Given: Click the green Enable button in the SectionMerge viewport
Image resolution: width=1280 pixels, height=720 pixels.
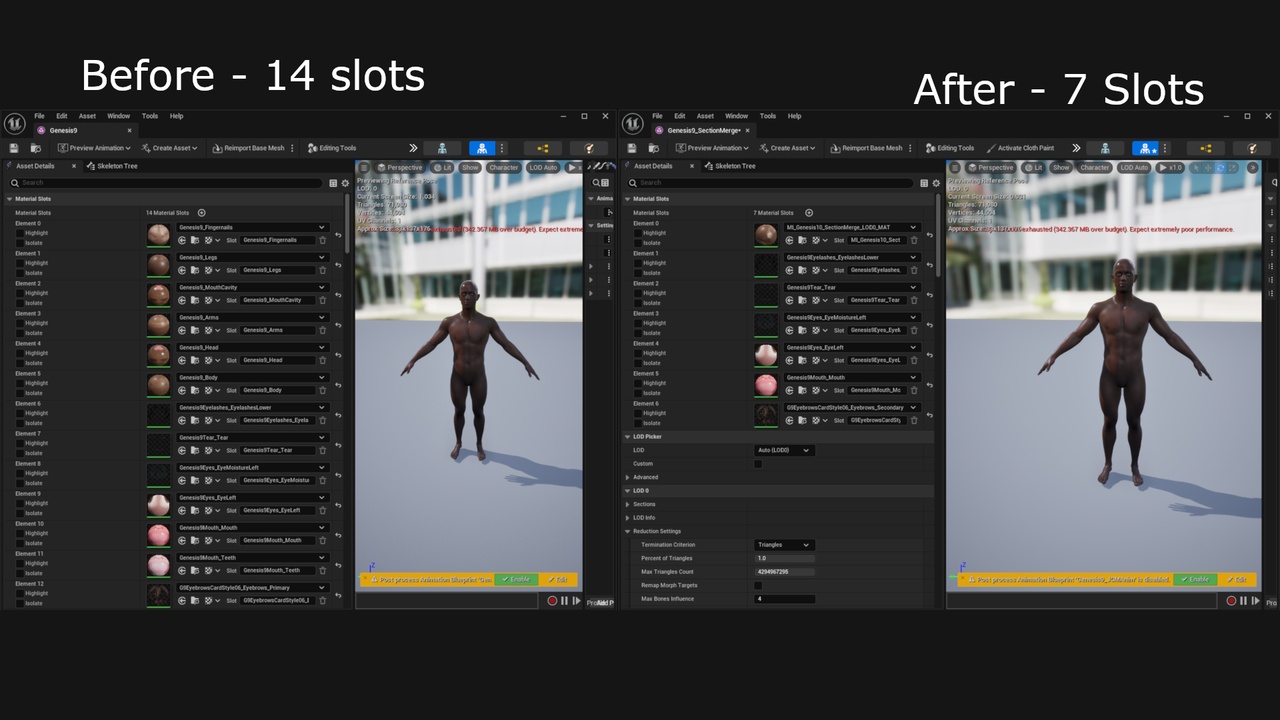Looking at the screenshot, I should [1195, 579].
